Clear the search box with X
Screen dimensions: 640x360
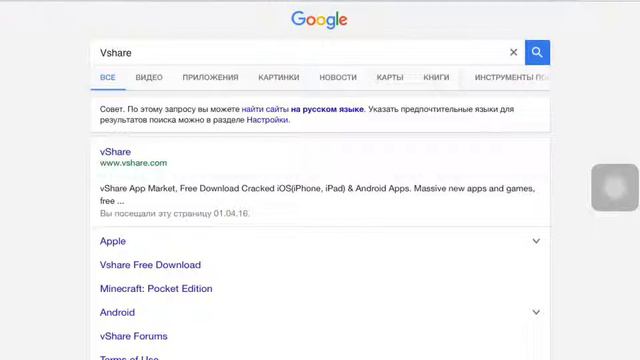(513, 52)
